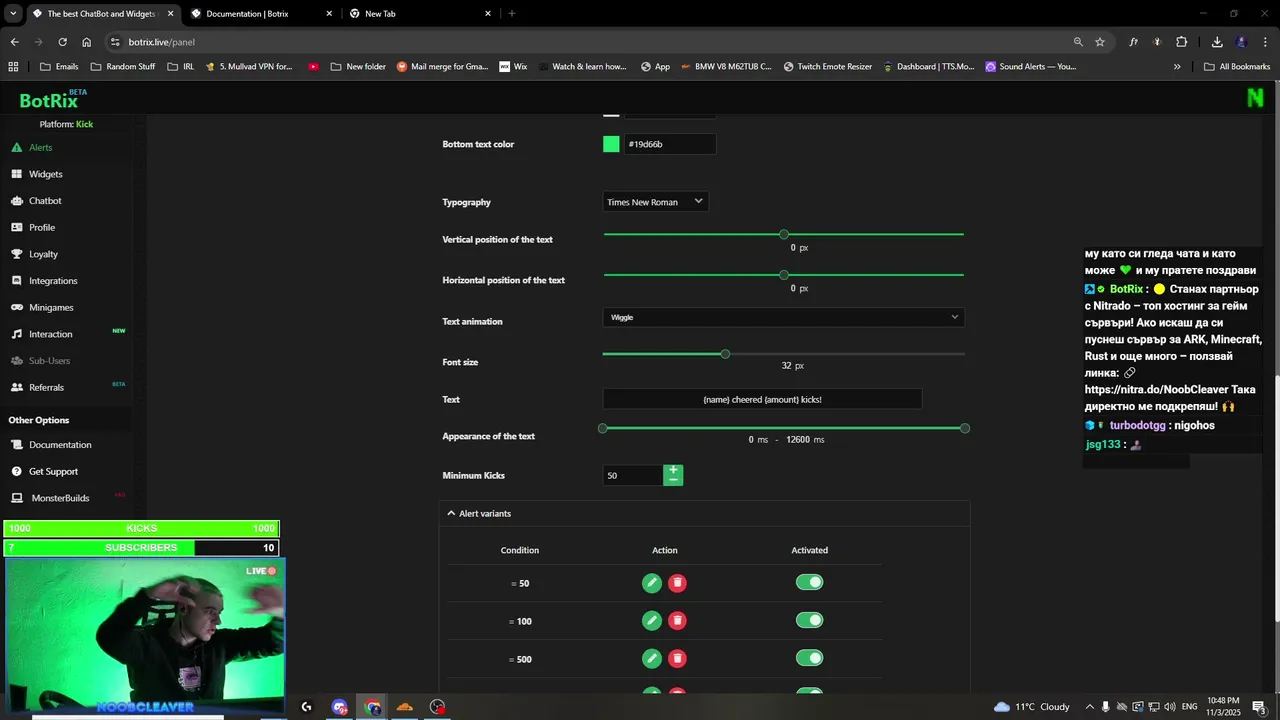Click the Sub-Users people icon
The image size is (1280, 720).
click(x=17, y=360)
